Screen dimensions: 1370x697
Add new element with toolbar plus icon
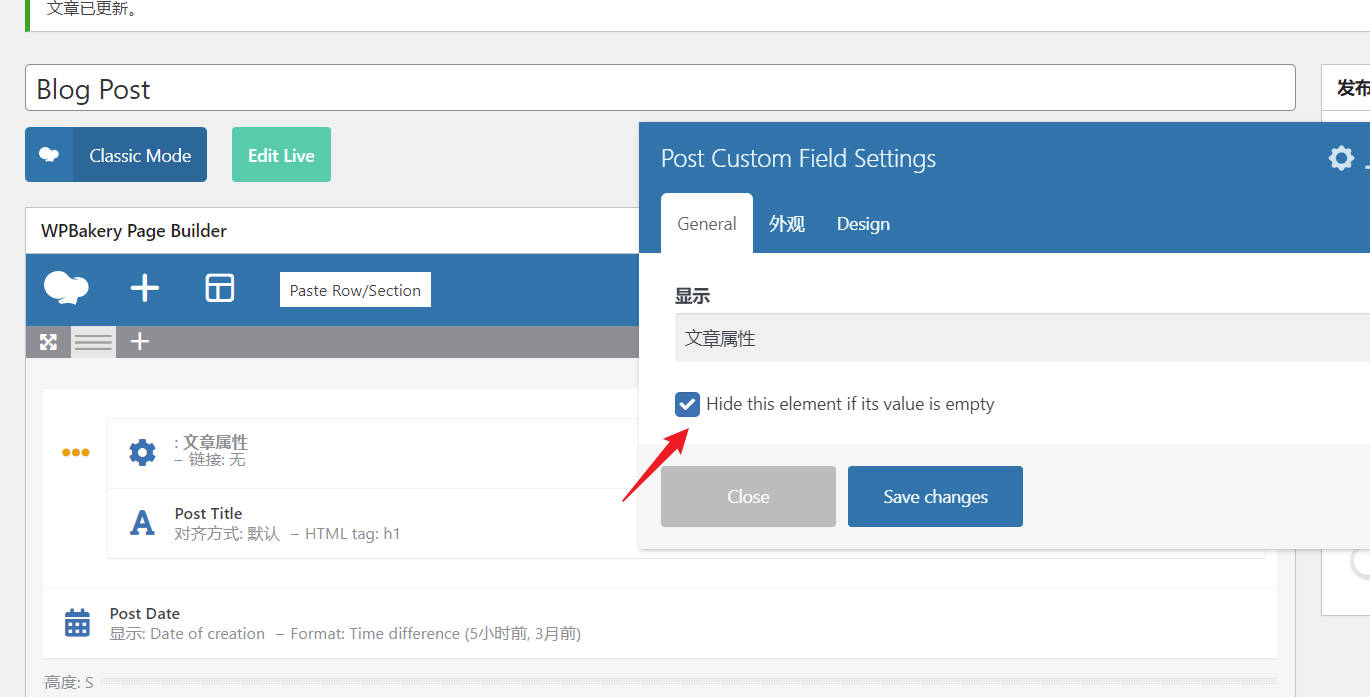145,288
